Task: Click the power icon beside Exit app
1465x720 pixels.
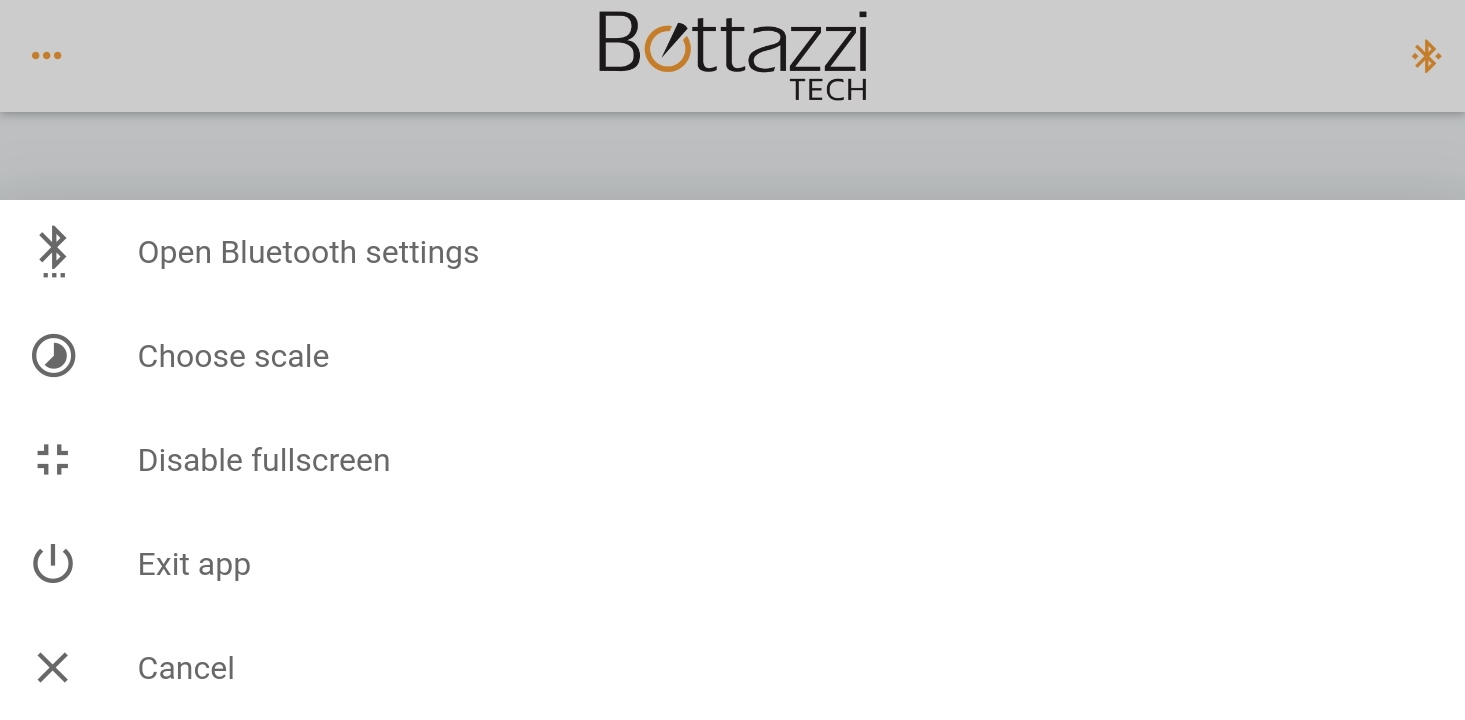Action: click(53, 564)
